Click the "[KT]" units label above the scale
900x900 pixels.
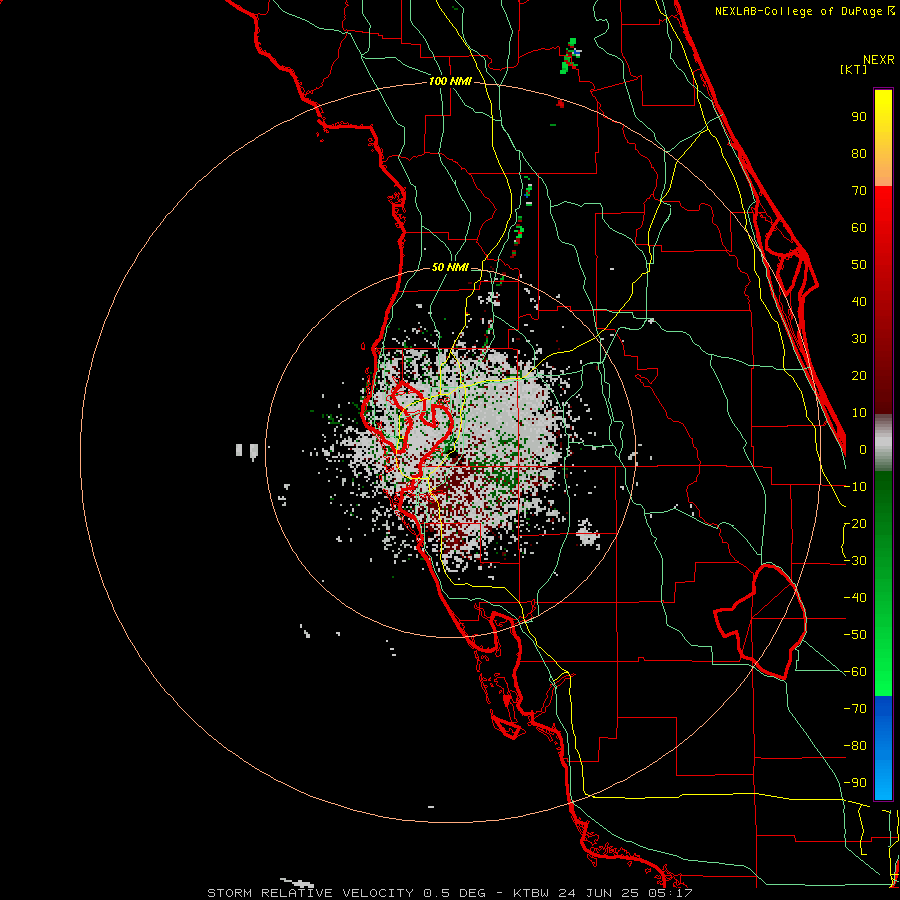pyautogui.click(x=854, y=69)
